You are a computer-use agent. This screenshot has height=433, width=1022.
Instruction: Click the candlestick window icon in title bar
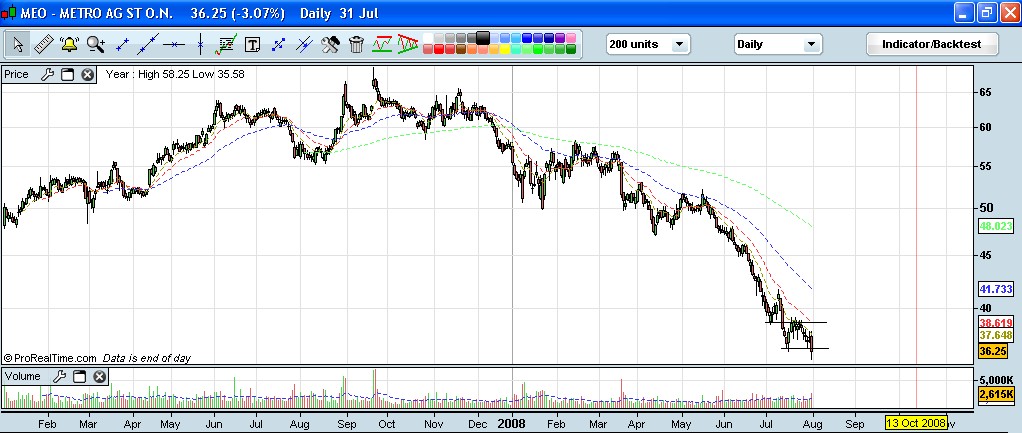pyautogui.click(x=10, y=13)
